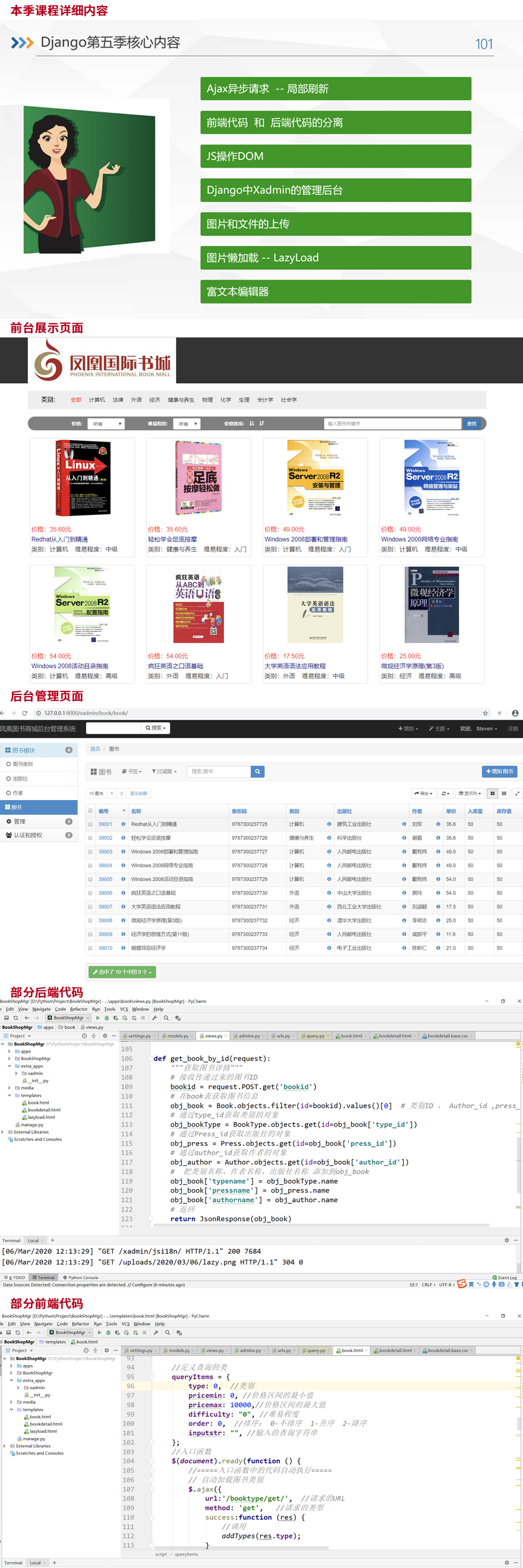Switch to the thumbnail grid layout icon
The image size is (523, 1568).
pos(503,793)
